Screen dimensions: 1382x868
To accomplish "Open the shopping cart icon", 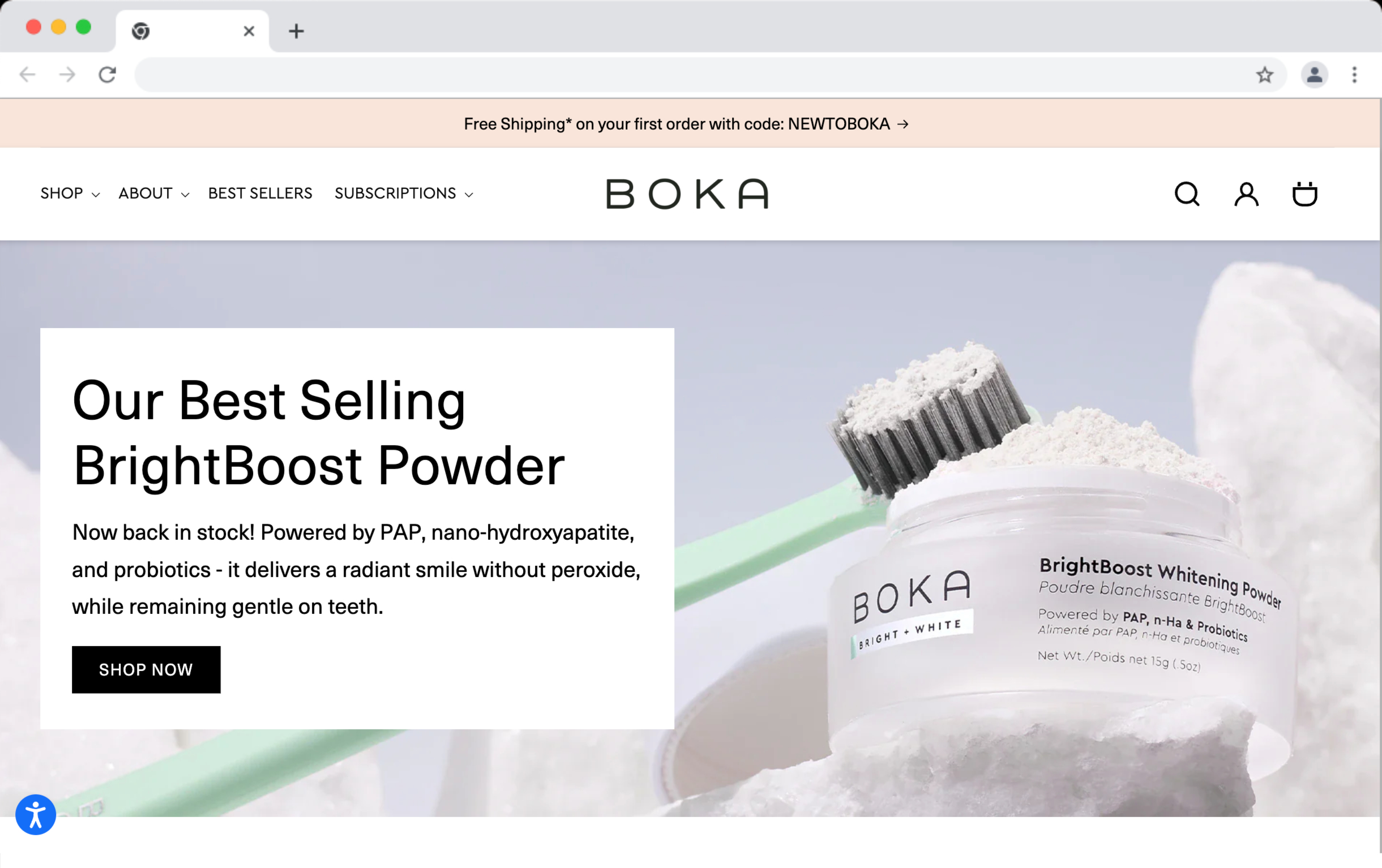I will click(x=1304, y=194).
